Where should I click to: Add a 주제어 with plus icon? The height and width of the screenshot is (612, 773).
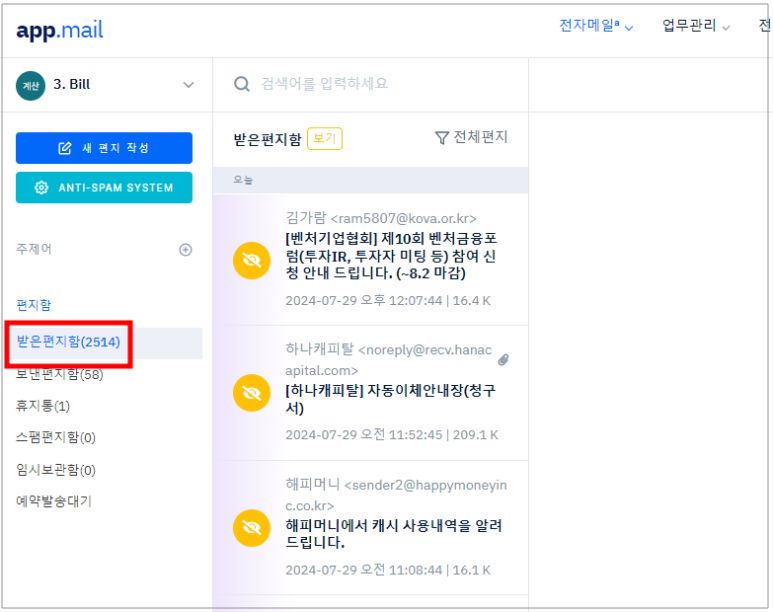pos(185,250)
